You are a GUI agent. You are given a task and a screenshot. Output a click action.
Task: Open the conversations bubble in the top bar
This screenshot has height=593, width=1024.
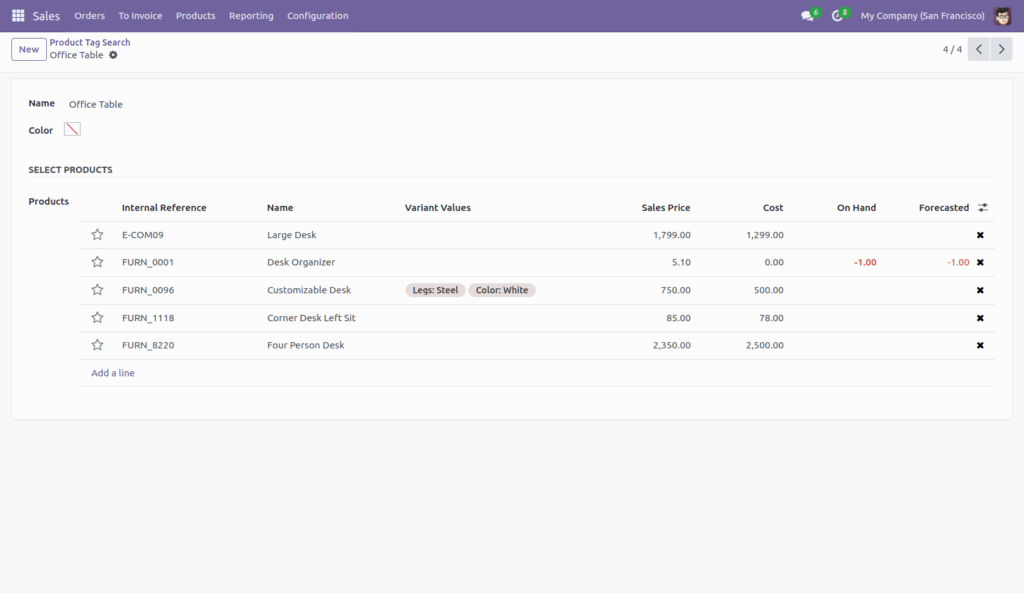click(x=806, y=15)
